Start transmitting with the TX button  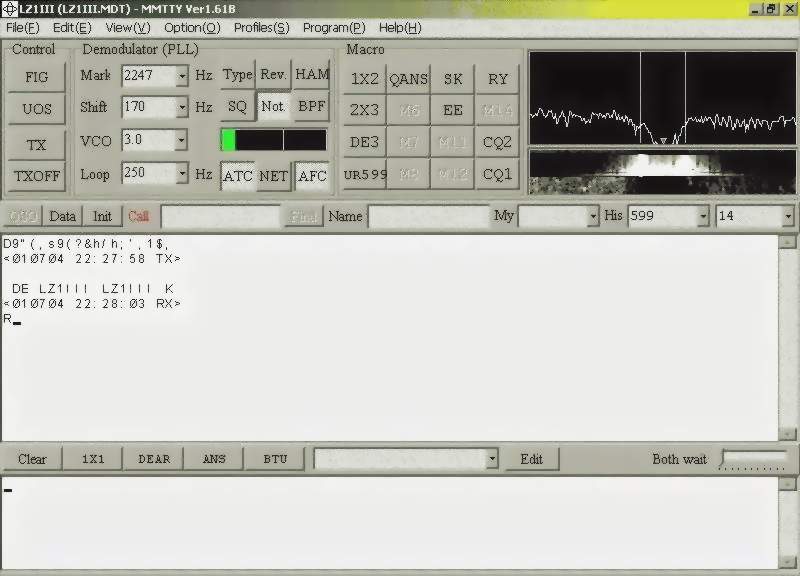36,145
